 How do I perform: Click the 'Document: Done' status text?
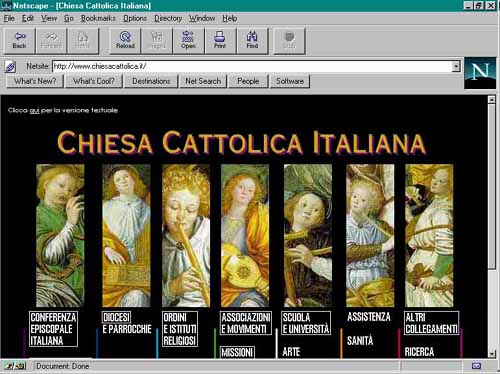(63, 366)
